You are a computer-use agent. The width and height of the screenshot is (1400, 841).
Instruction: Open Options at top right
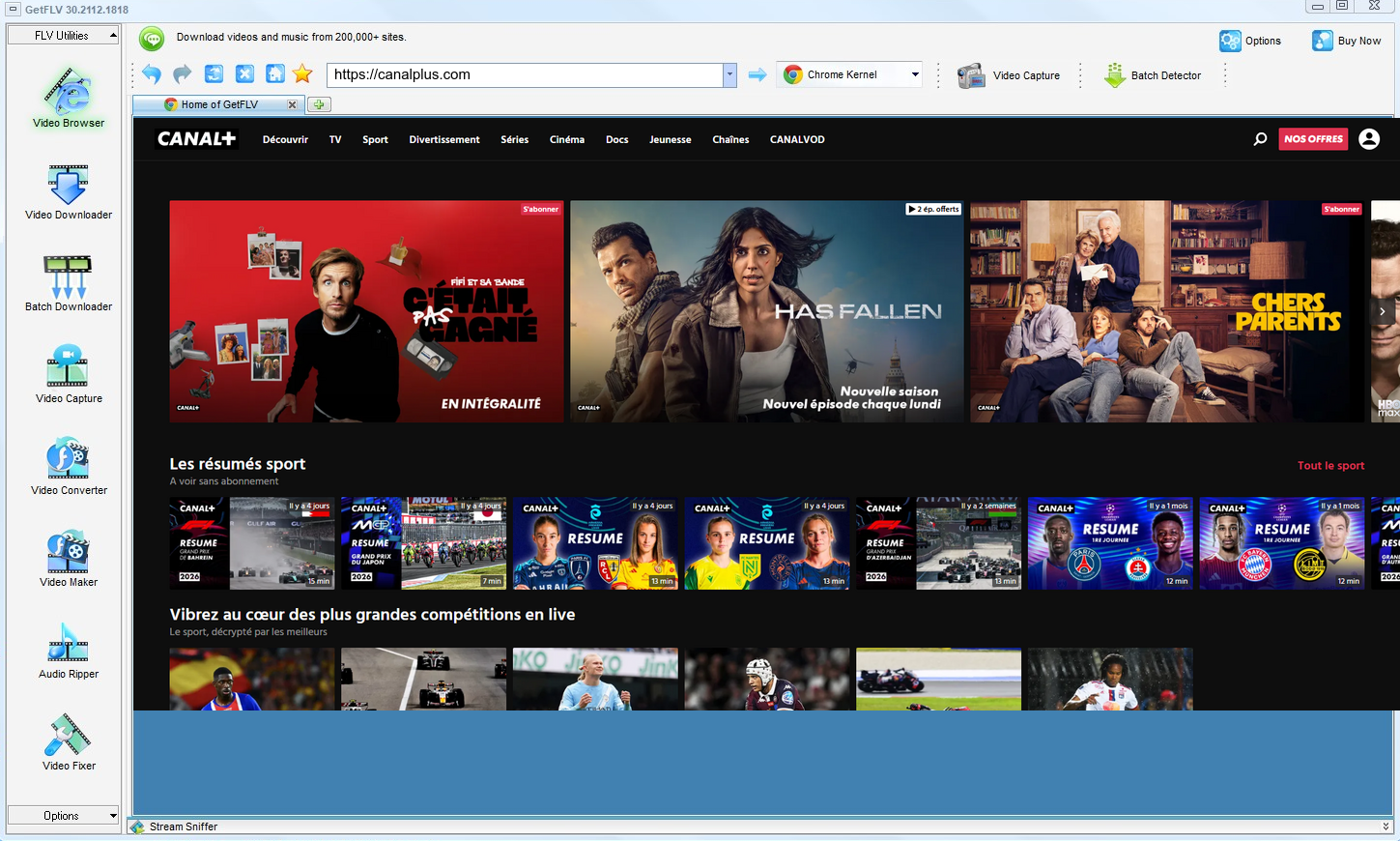[x=1250, y=41]
